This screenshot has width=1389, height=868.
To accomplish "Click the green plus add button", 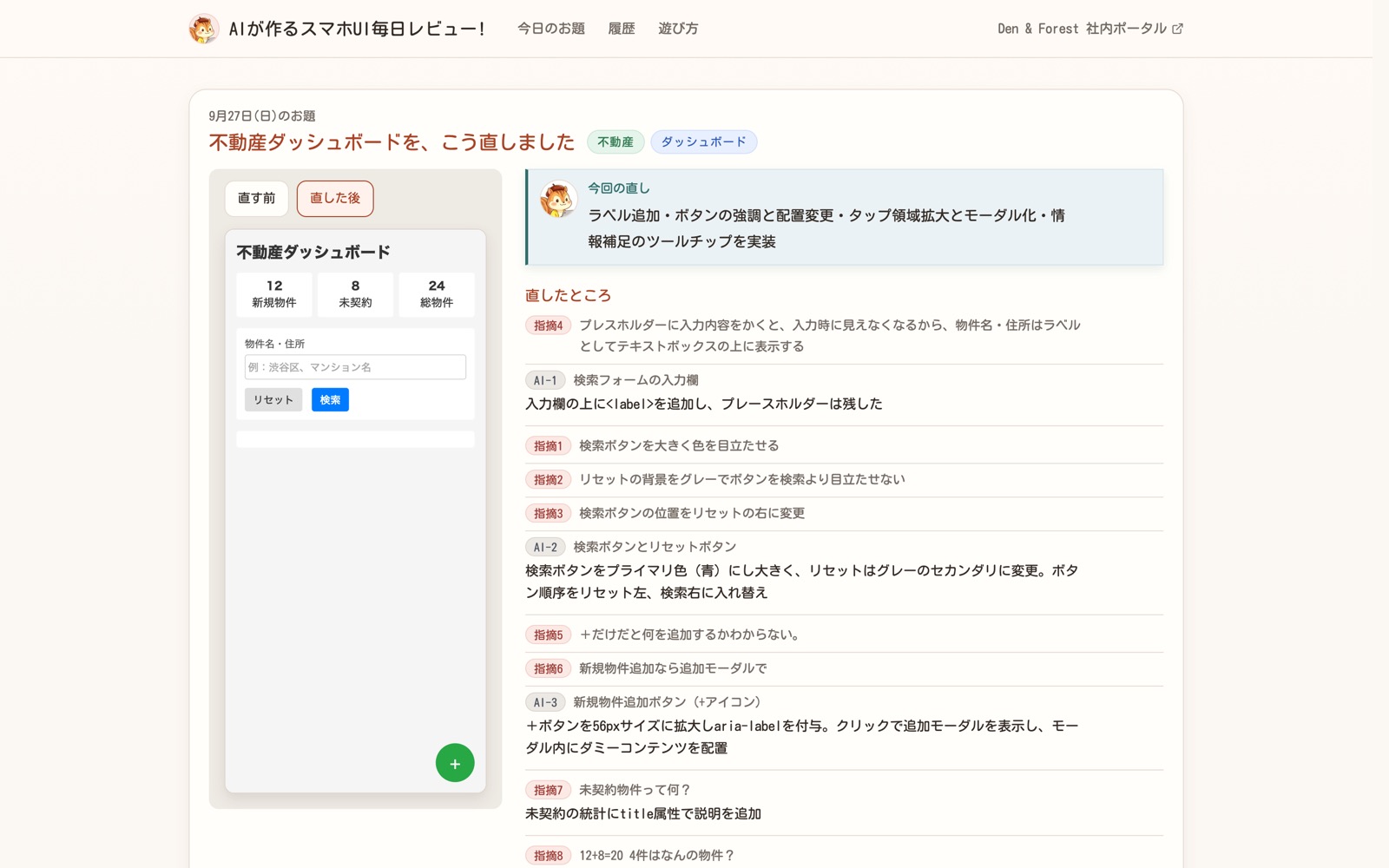I will click(x=455, y=763).
